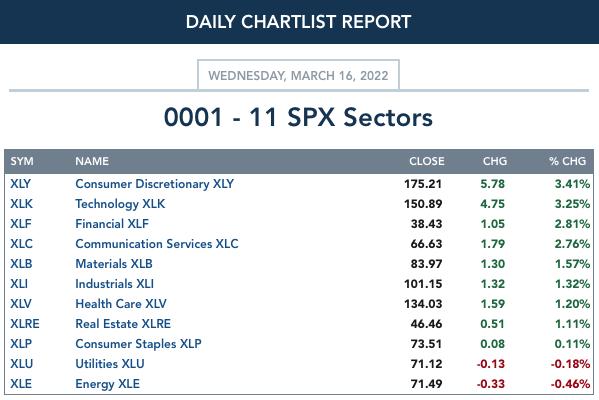This screenshot has height=400, width=599.
Task: Open the XLY symbol link
Action: (x=20, y=184)
